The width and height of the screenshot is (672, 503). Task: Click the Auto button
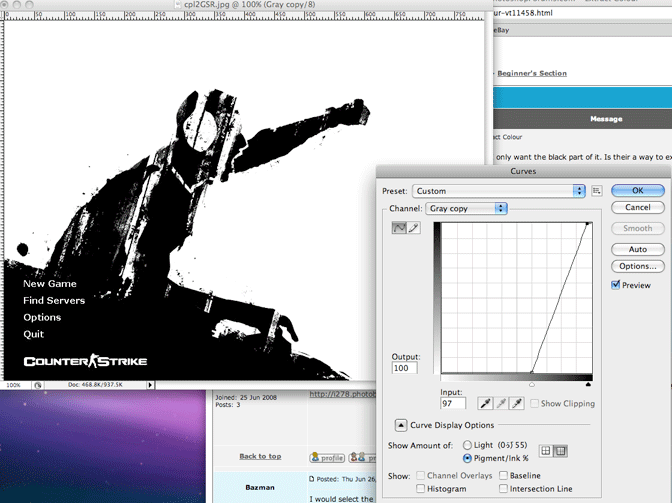[x=638, y=249]
